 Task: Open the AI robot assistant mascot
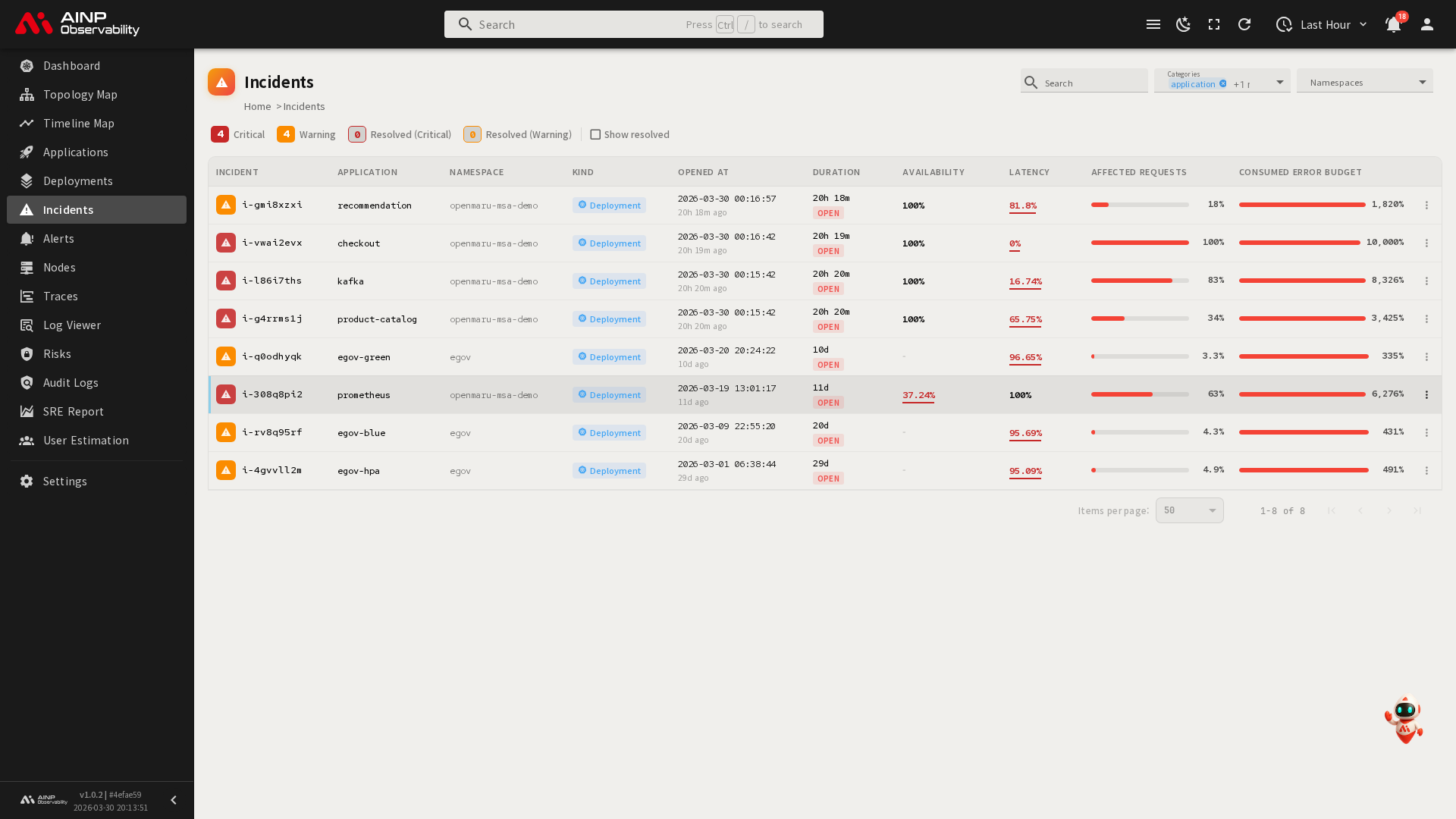[x=1404, y=719]
